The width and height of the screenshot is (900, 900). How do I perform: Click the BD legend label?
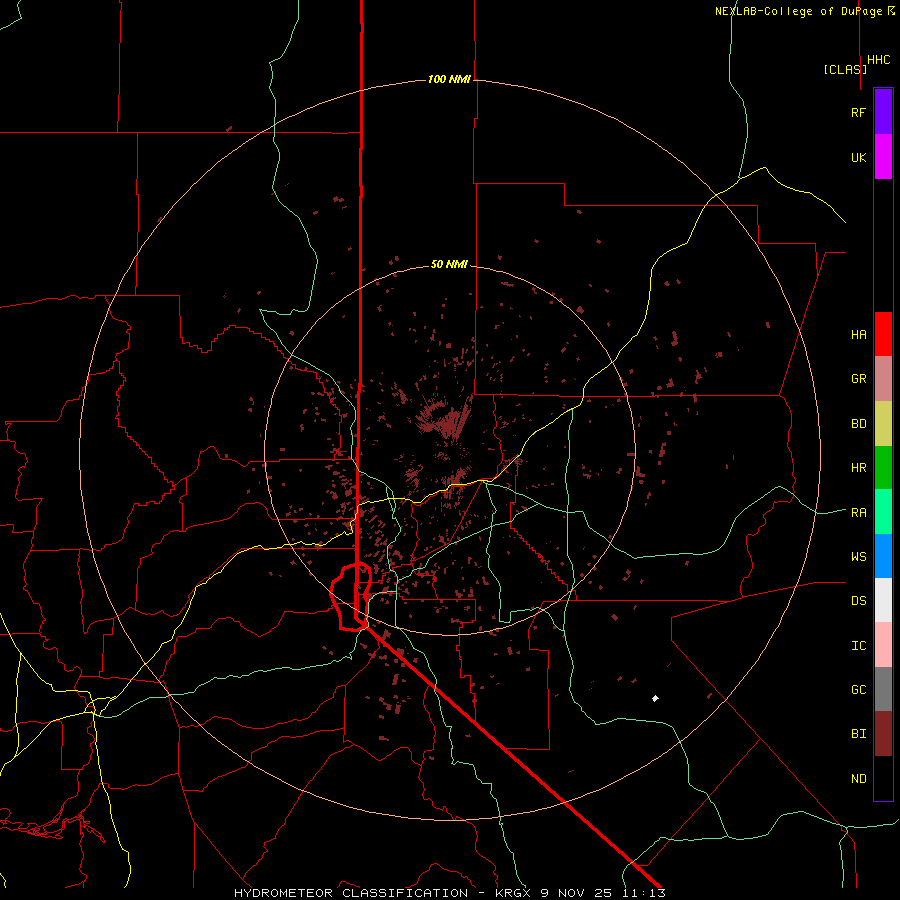pyautogui.click(x=858, y=424)
